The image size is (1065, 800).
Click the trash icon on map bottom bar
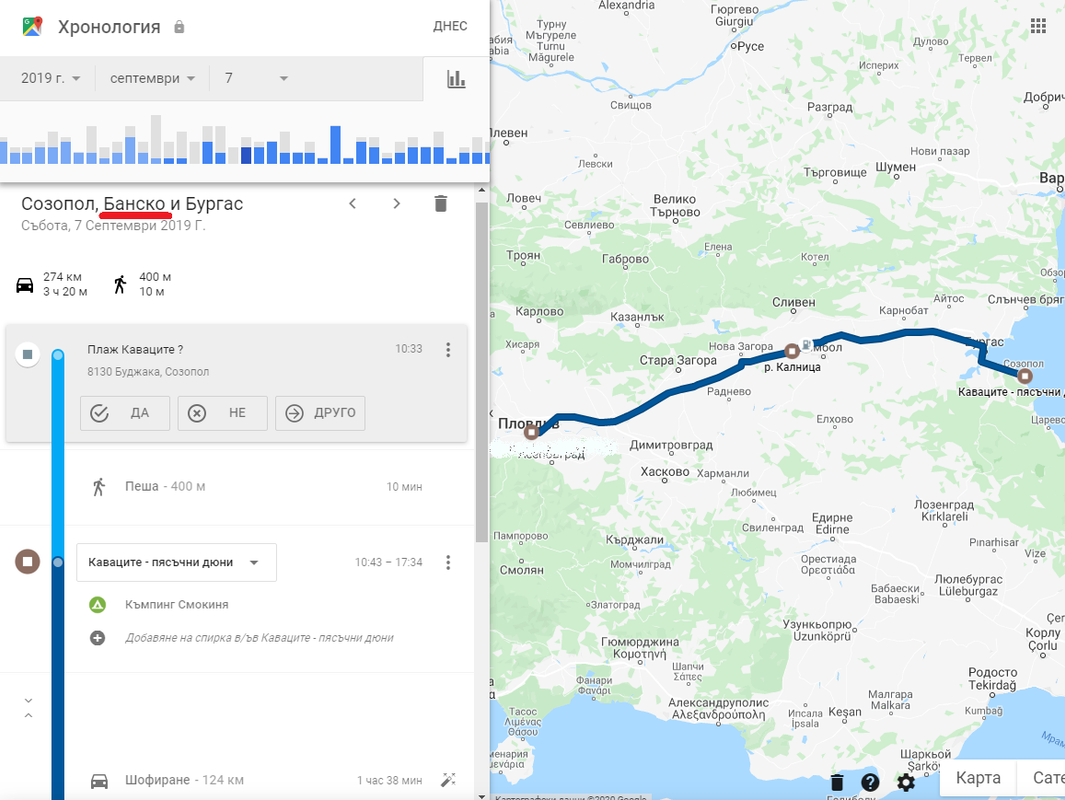pos(837,782)
